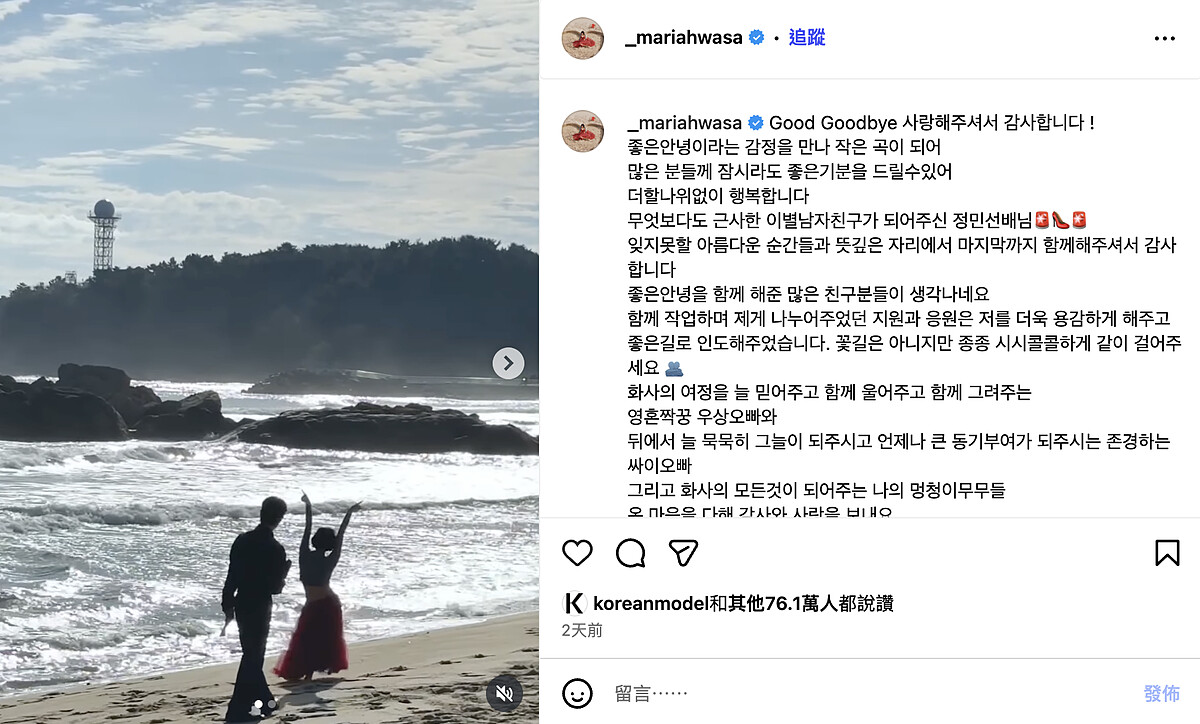Like the post with the heart icon
Viewport: 1200px width, 724px height.
pyautogui.click(x=577, y=553)
